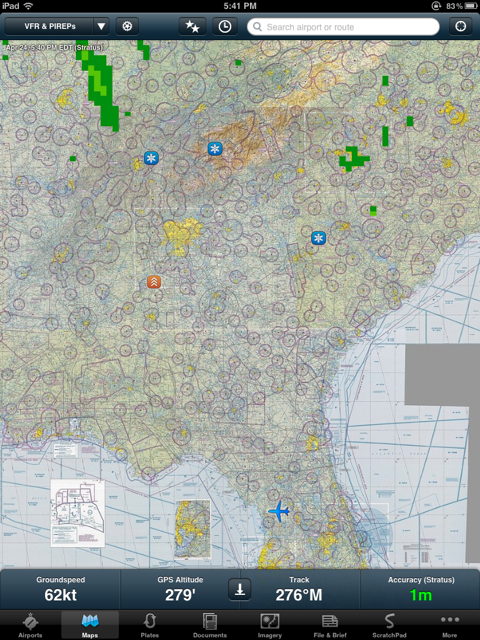Tap the weather timestamp label Apr 24 (Stratus)

(x=54, y=47)
